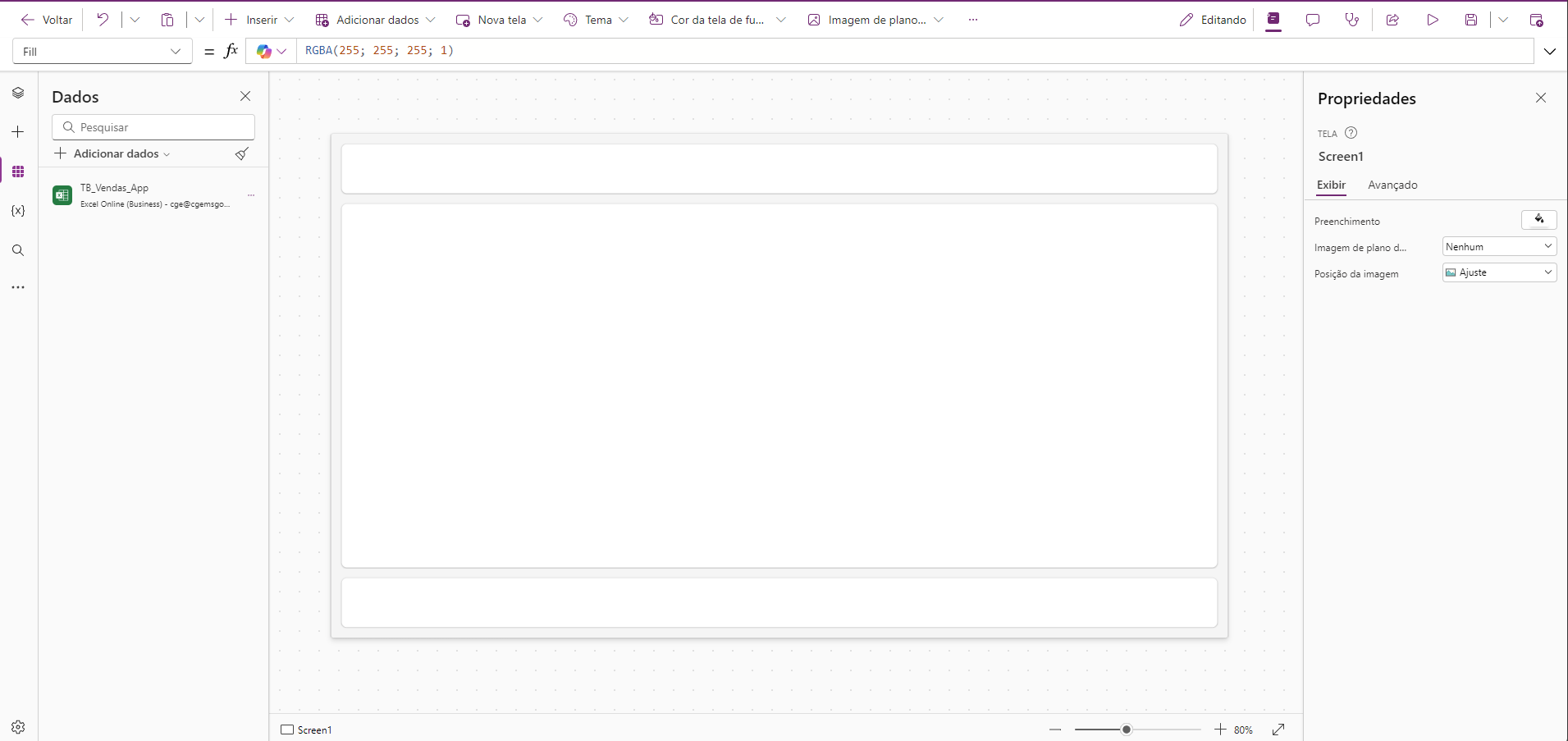Open the Preenchimento fill color picker
This screenshot has height=741, width=1568.
pos(1539,219)
